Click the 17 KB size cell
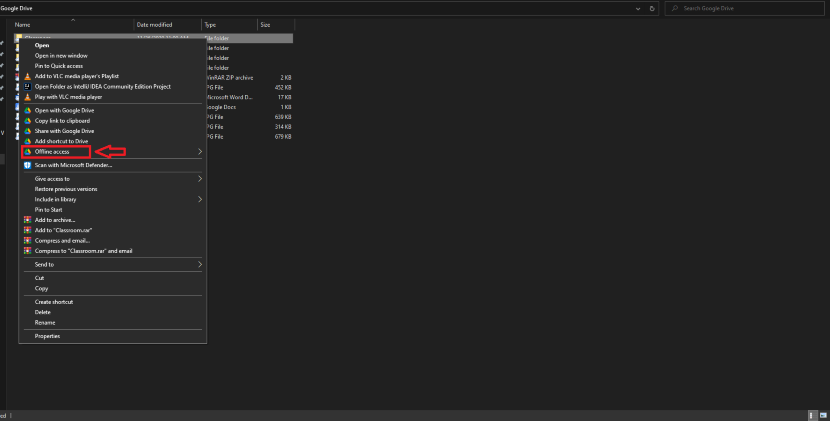 [285, 97]
